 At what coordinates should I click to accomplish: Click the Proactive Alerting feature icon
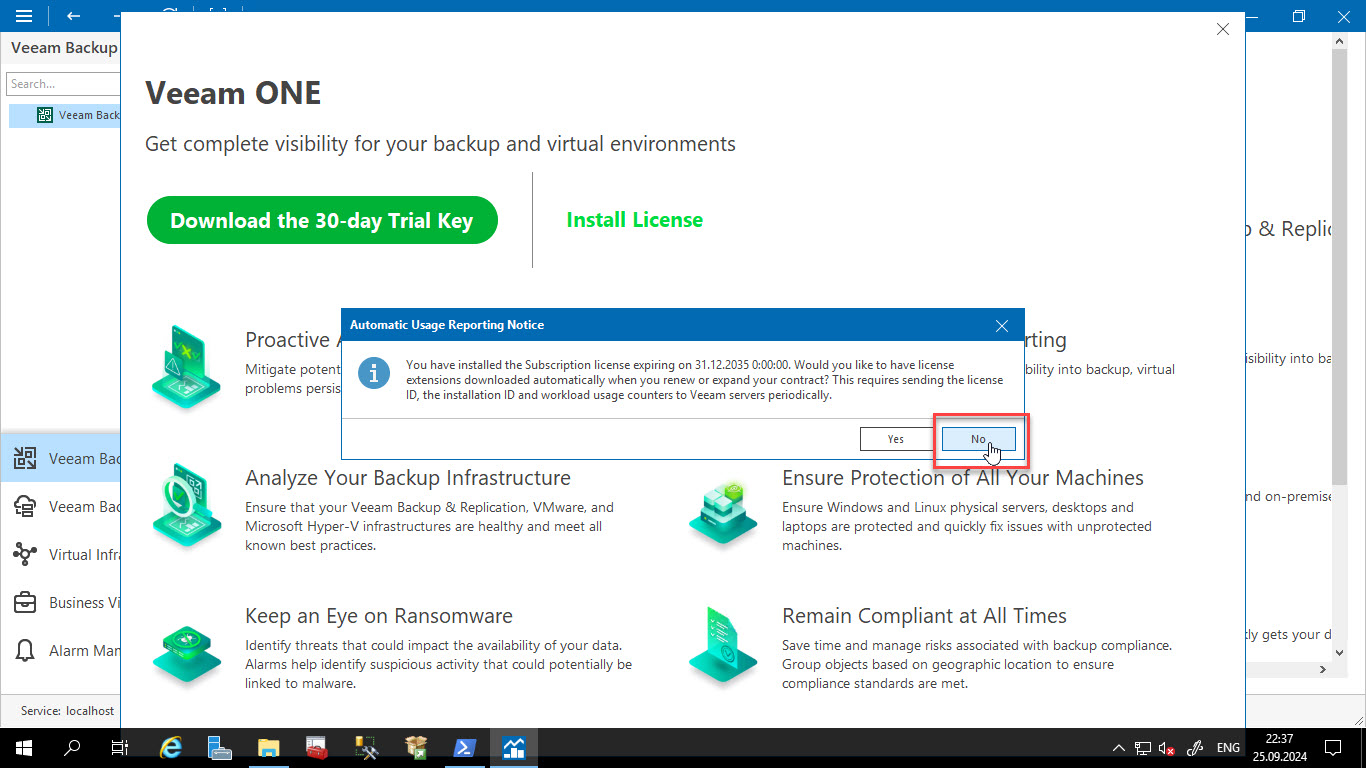pos(187,365)
